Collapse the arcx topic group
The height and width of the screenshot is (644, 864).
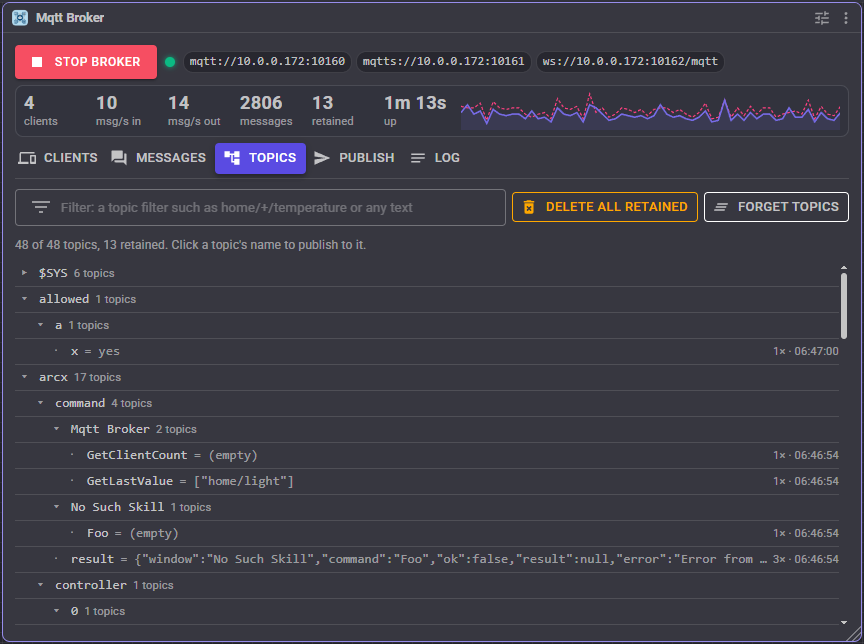(24, 377)
